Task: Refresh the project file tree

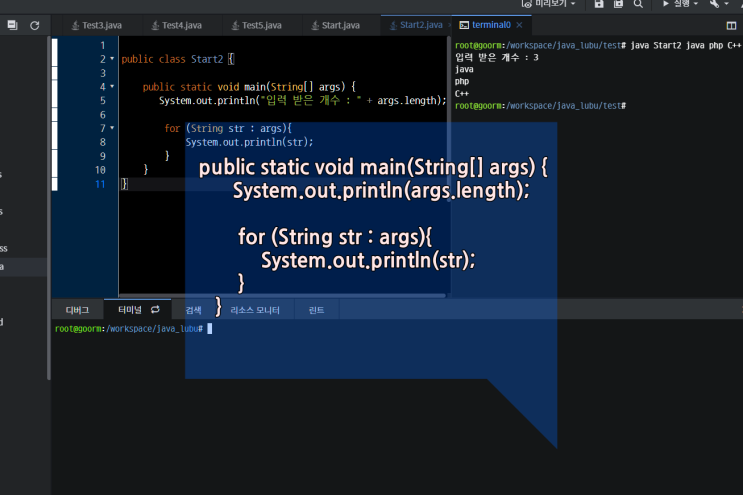Action: point(35,25)
